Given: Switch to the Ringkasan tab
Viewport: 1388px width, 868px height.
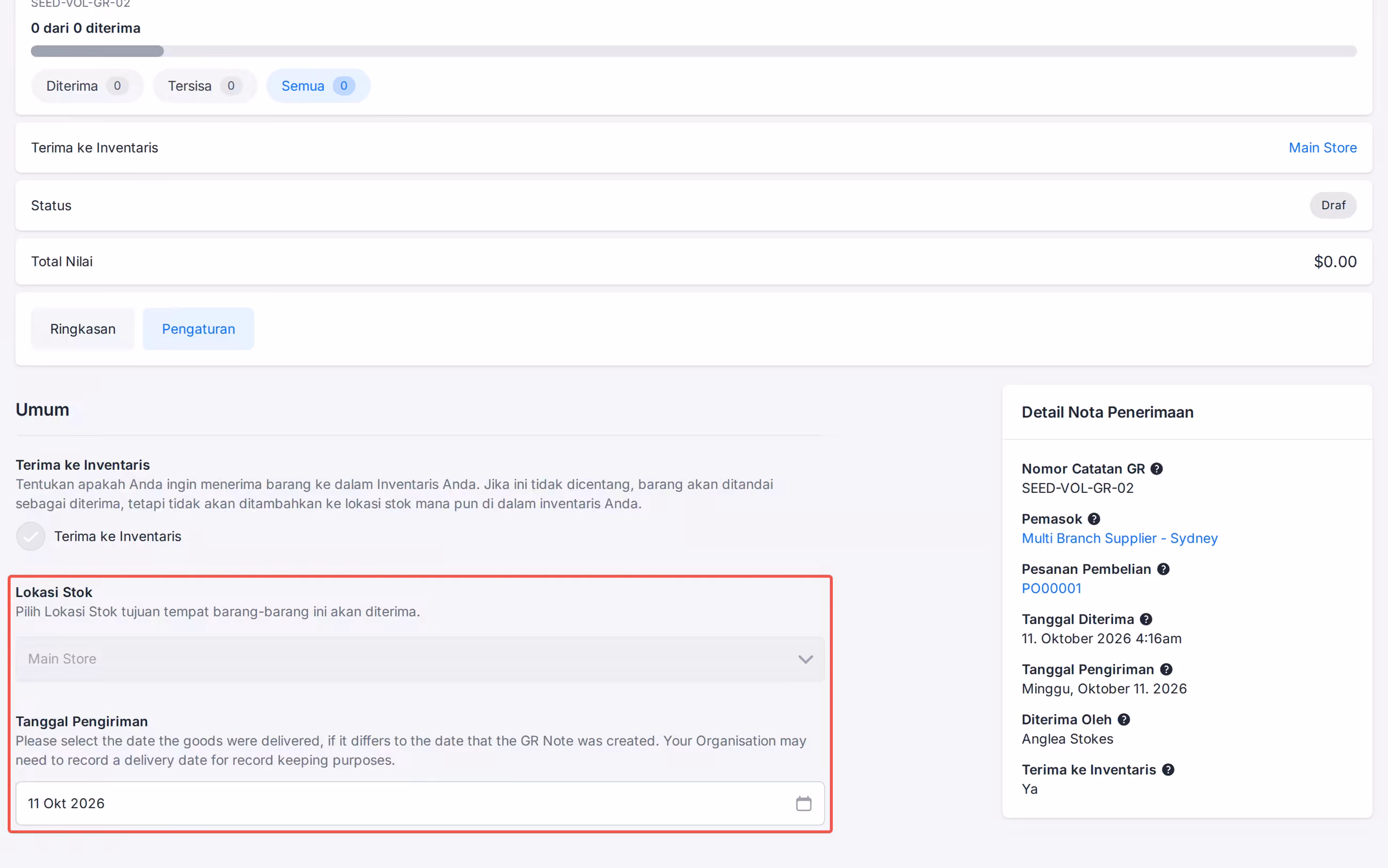Looking at the screenshot, I should pos(83,329).
